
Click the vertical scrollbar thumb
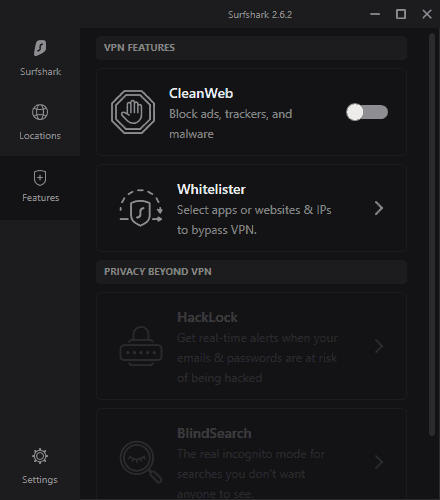click(x=432, y=234)
